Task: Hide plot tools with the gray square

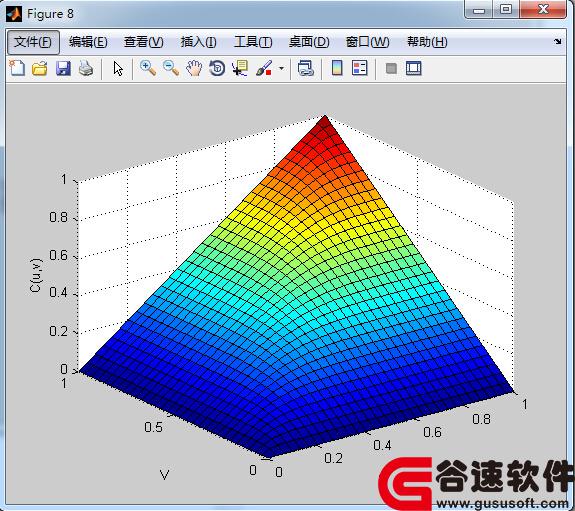Action: pyautogui.click(x=391, y=68)
